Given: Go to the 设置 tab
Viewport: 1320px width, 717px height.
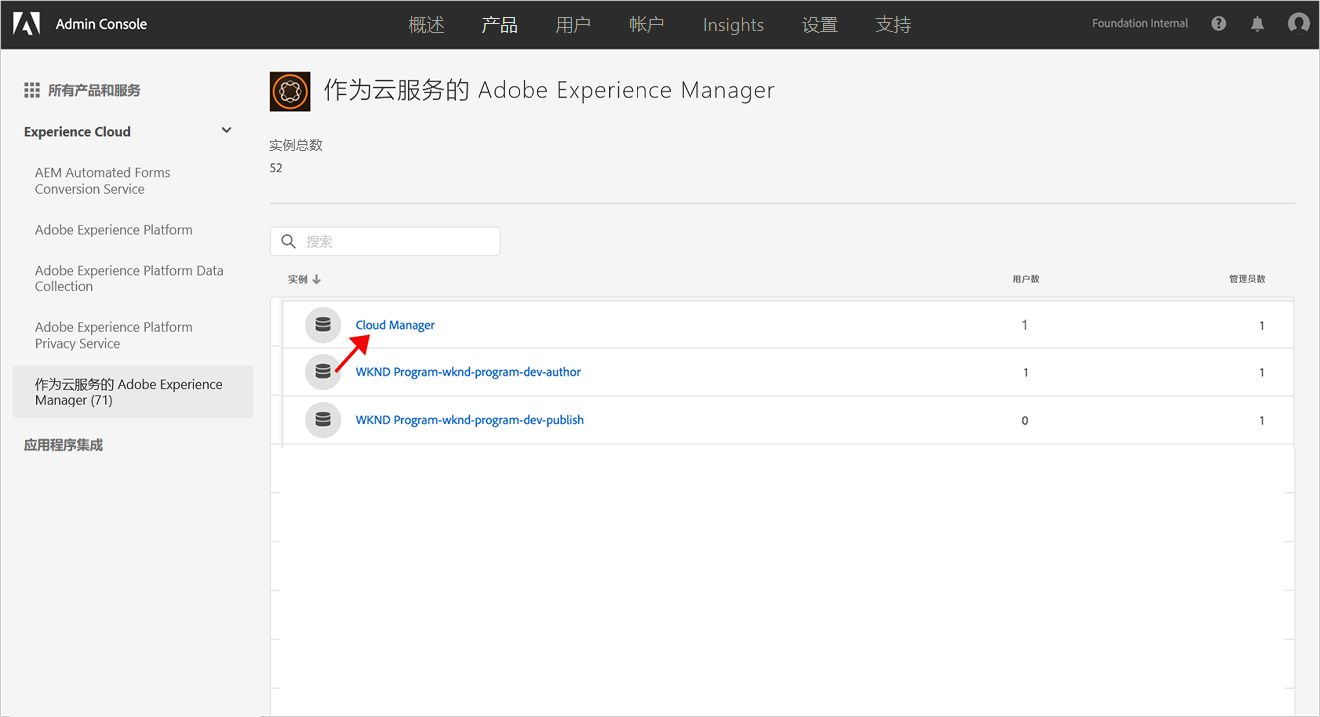Looking at the screenshot, I should coord(819,25).
